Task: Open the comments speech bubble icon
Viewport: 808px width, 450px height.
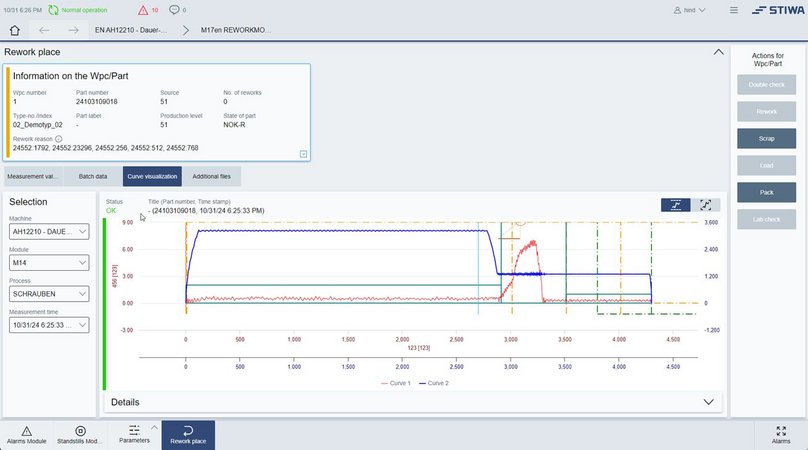Action: point(173,10)
